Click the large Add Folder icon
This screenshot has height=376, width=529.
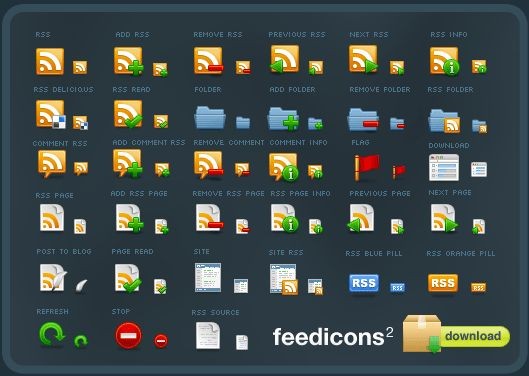coord(283,118)
